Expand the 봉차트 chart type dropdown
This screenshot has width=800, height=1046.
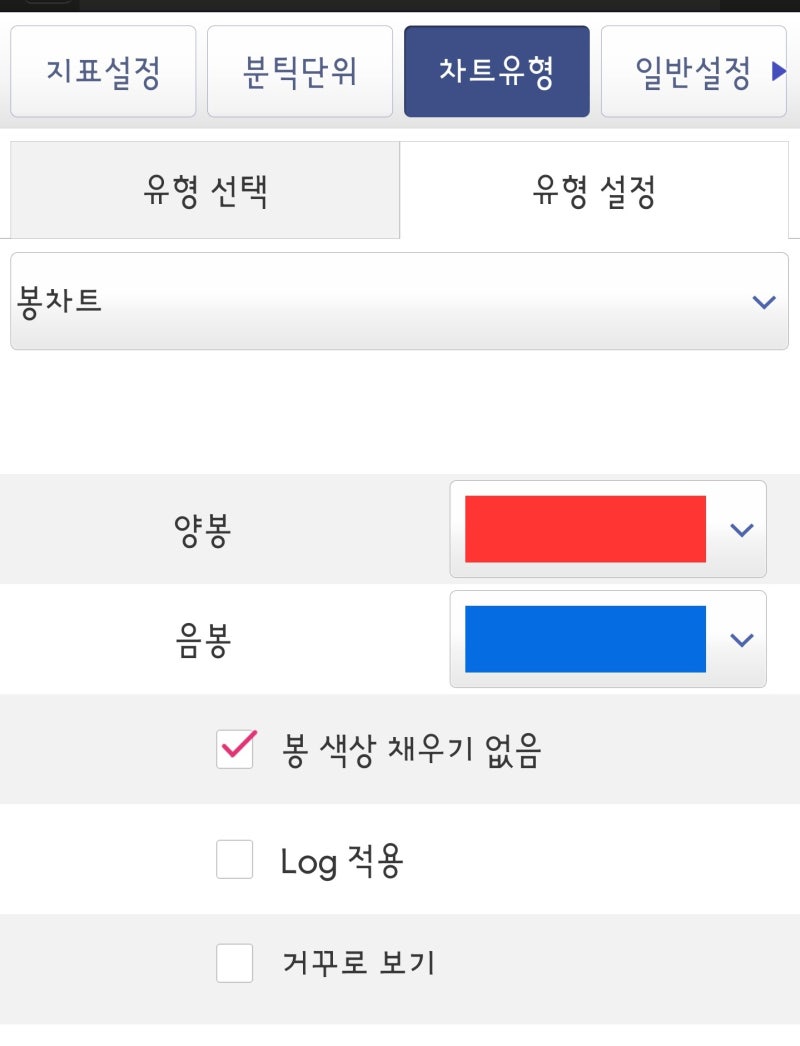[x=400, y=300]
